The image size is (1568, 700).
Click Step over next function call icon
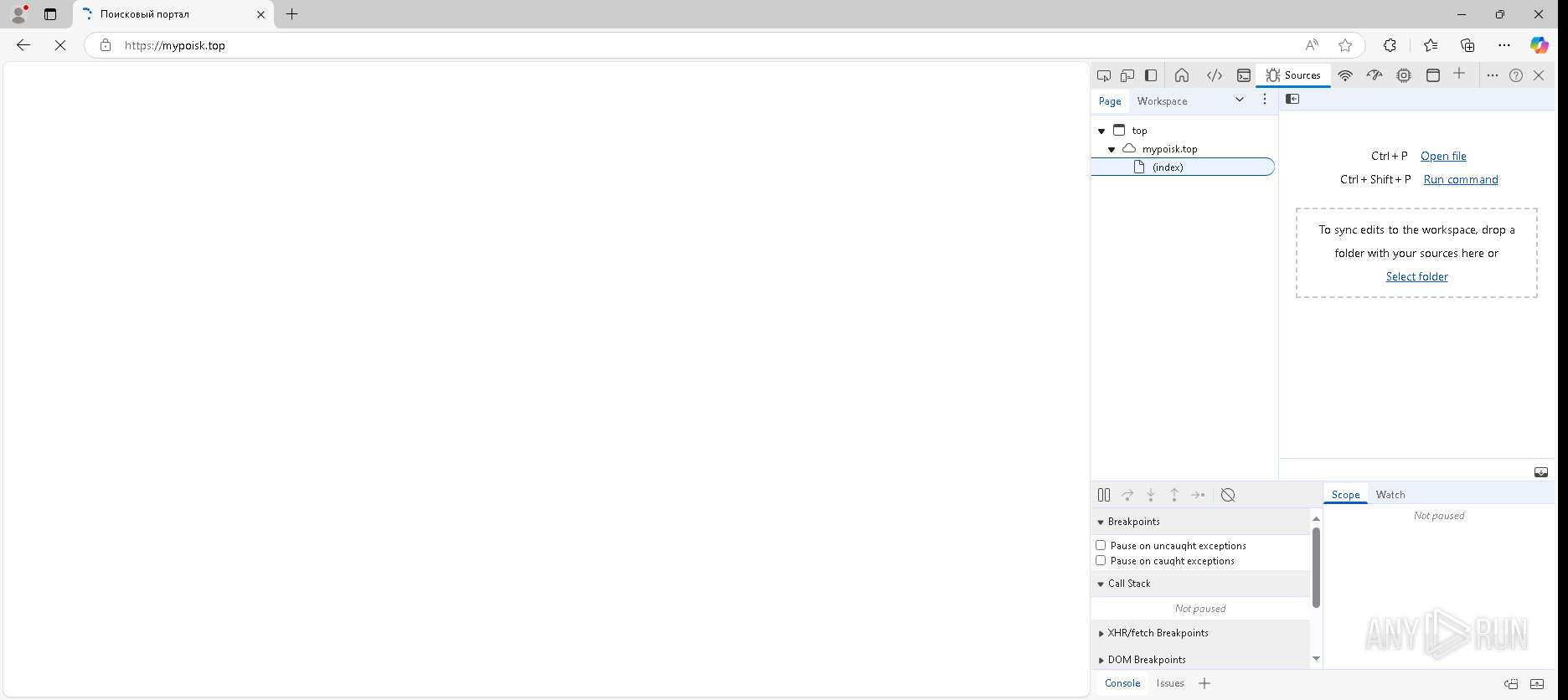1127,495
